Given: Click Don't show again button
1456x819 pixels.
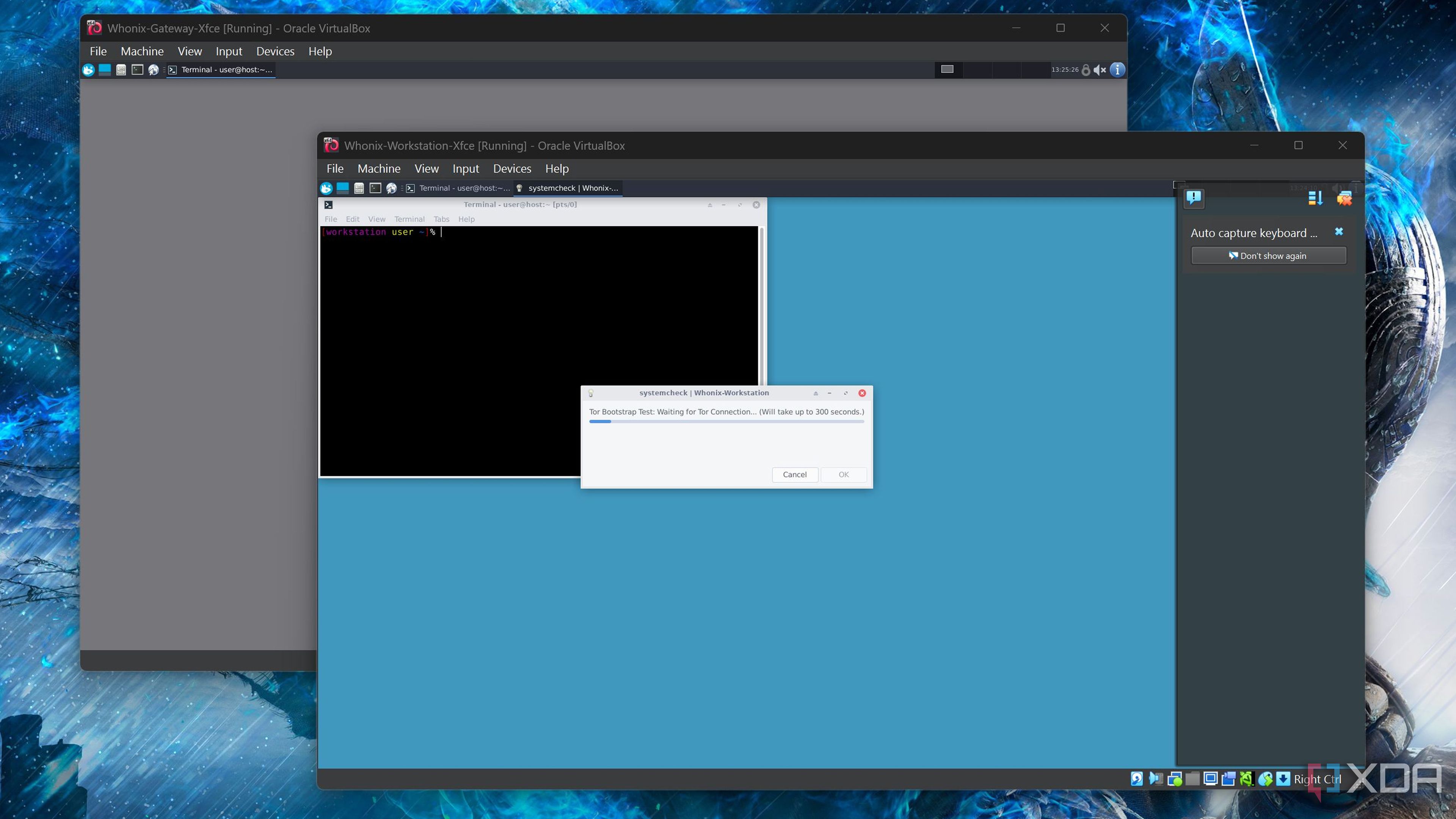Looking at the screenshot, I should [x=1268, y=256].
